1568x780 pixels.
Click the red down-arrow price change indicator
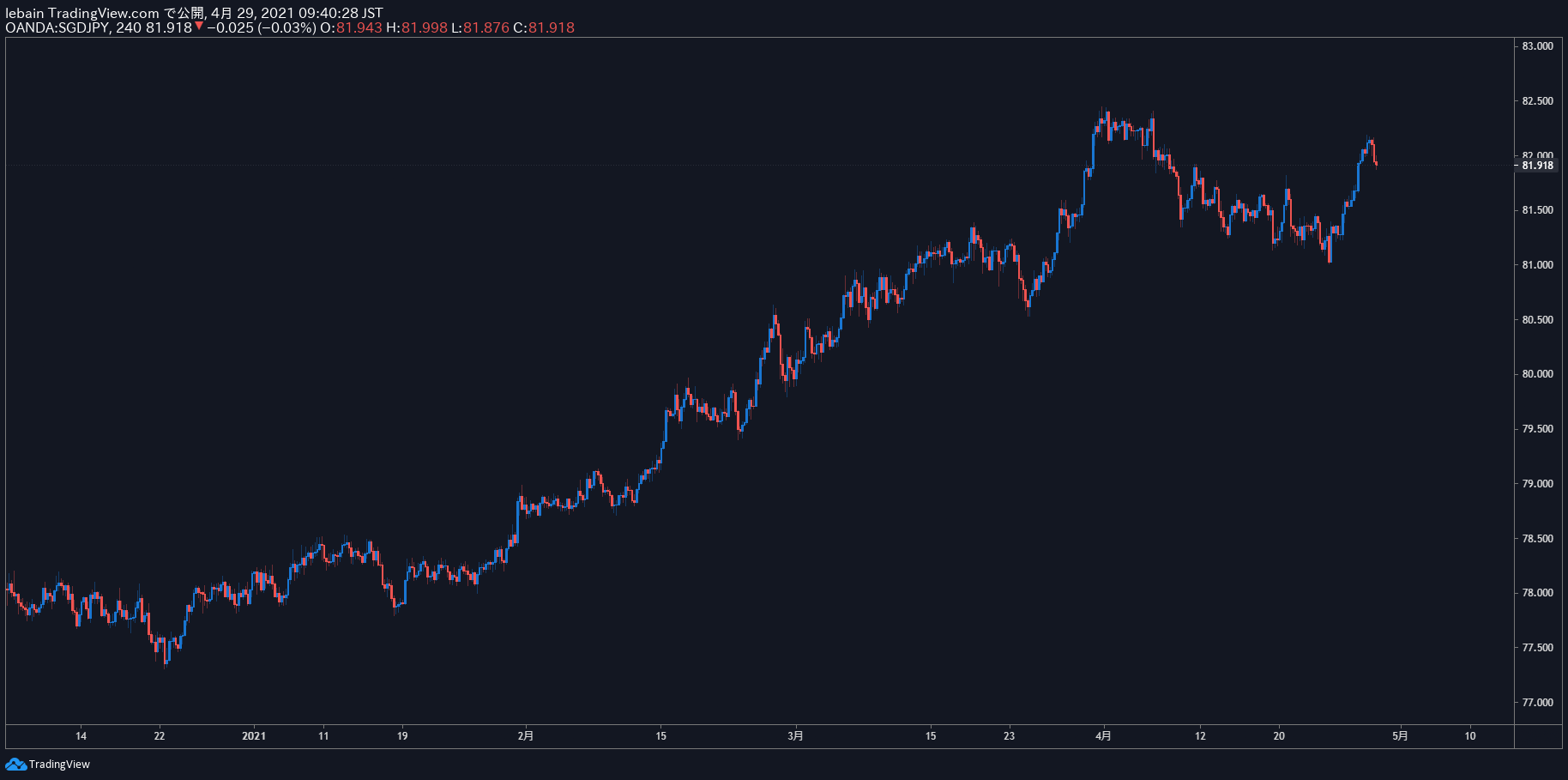pos(199,27)
